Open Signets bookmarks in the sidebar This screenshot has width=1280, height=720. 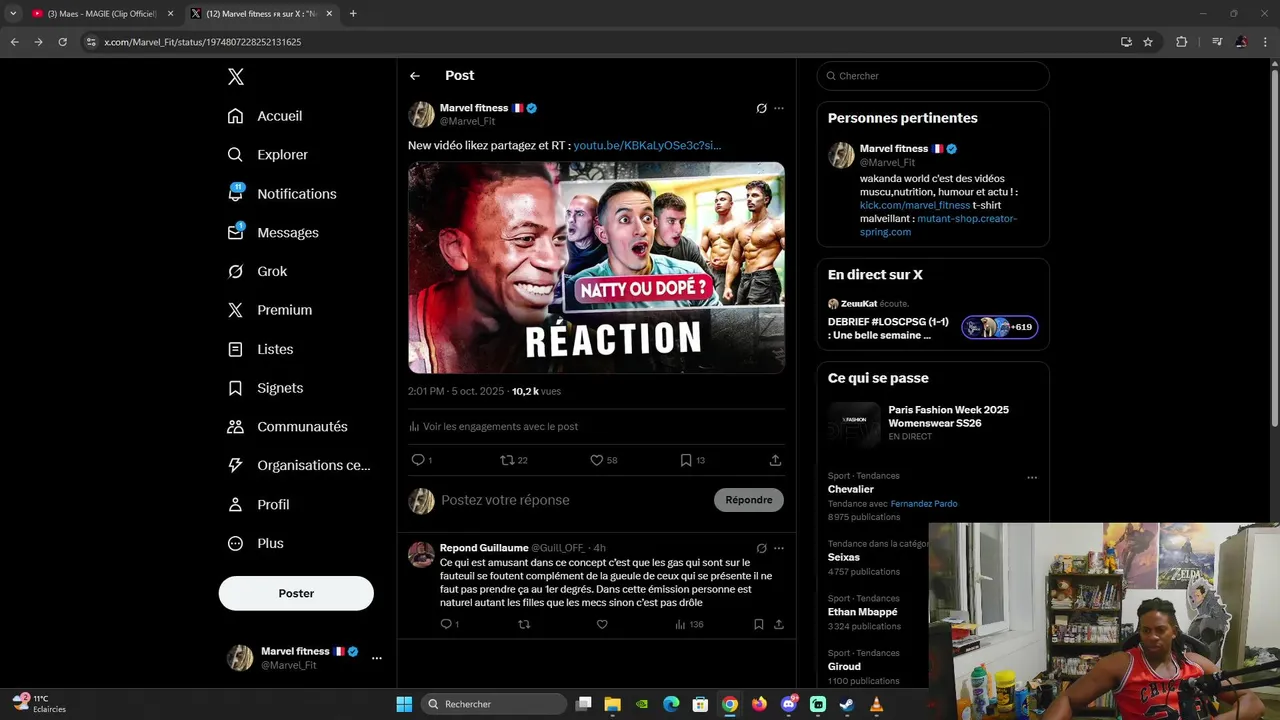click(265, 388)
